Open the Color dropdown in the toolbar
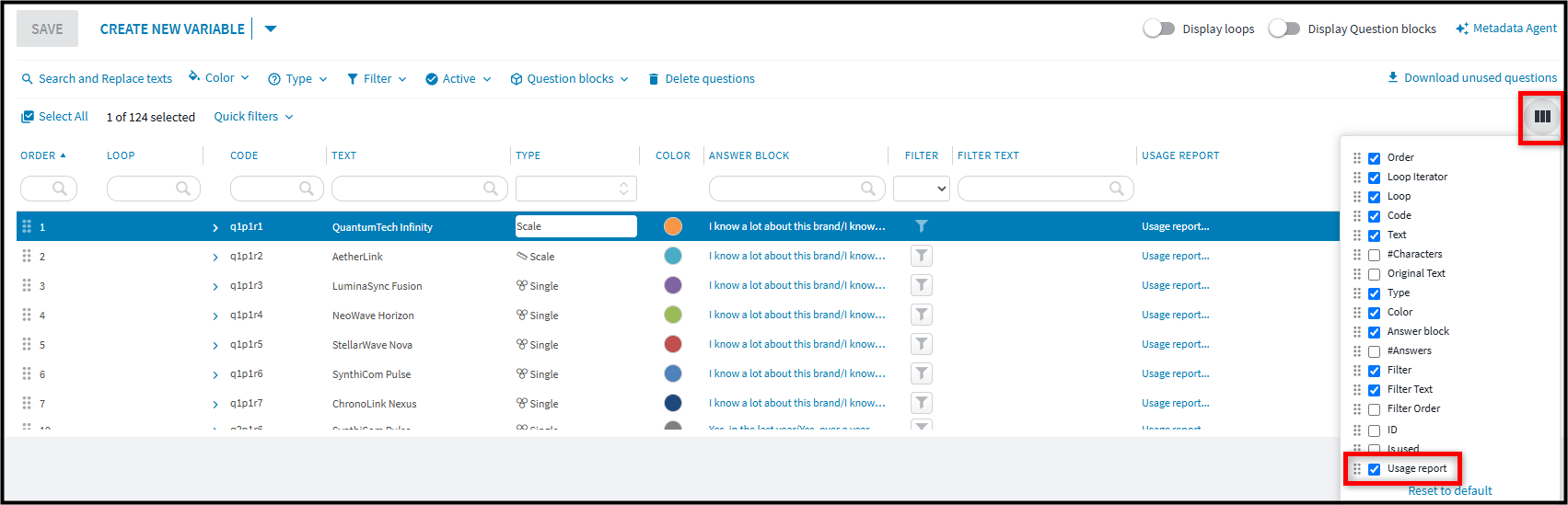The height and width of the screenshot is (505, 1568). [219, 78]
